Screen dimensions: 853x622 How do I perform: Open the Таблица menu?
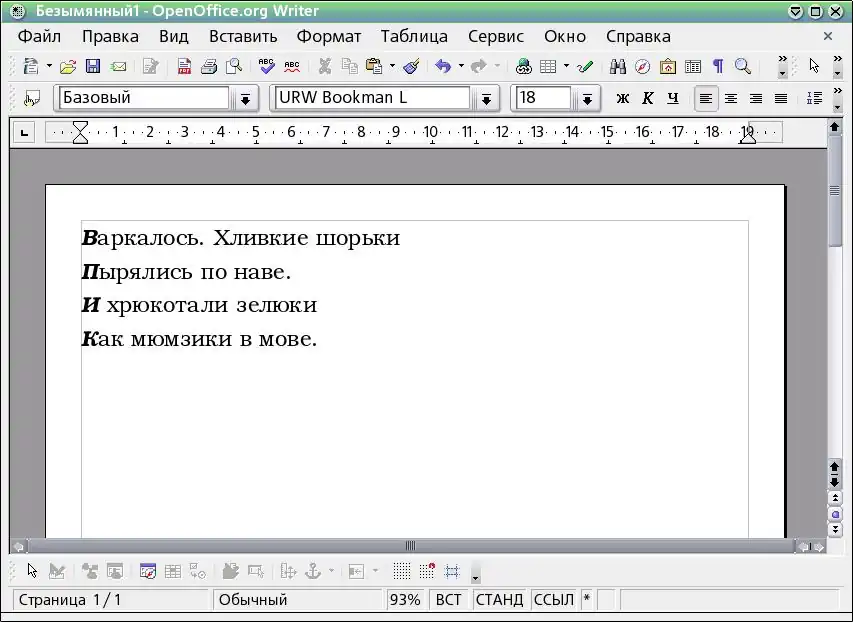point(414,36)
